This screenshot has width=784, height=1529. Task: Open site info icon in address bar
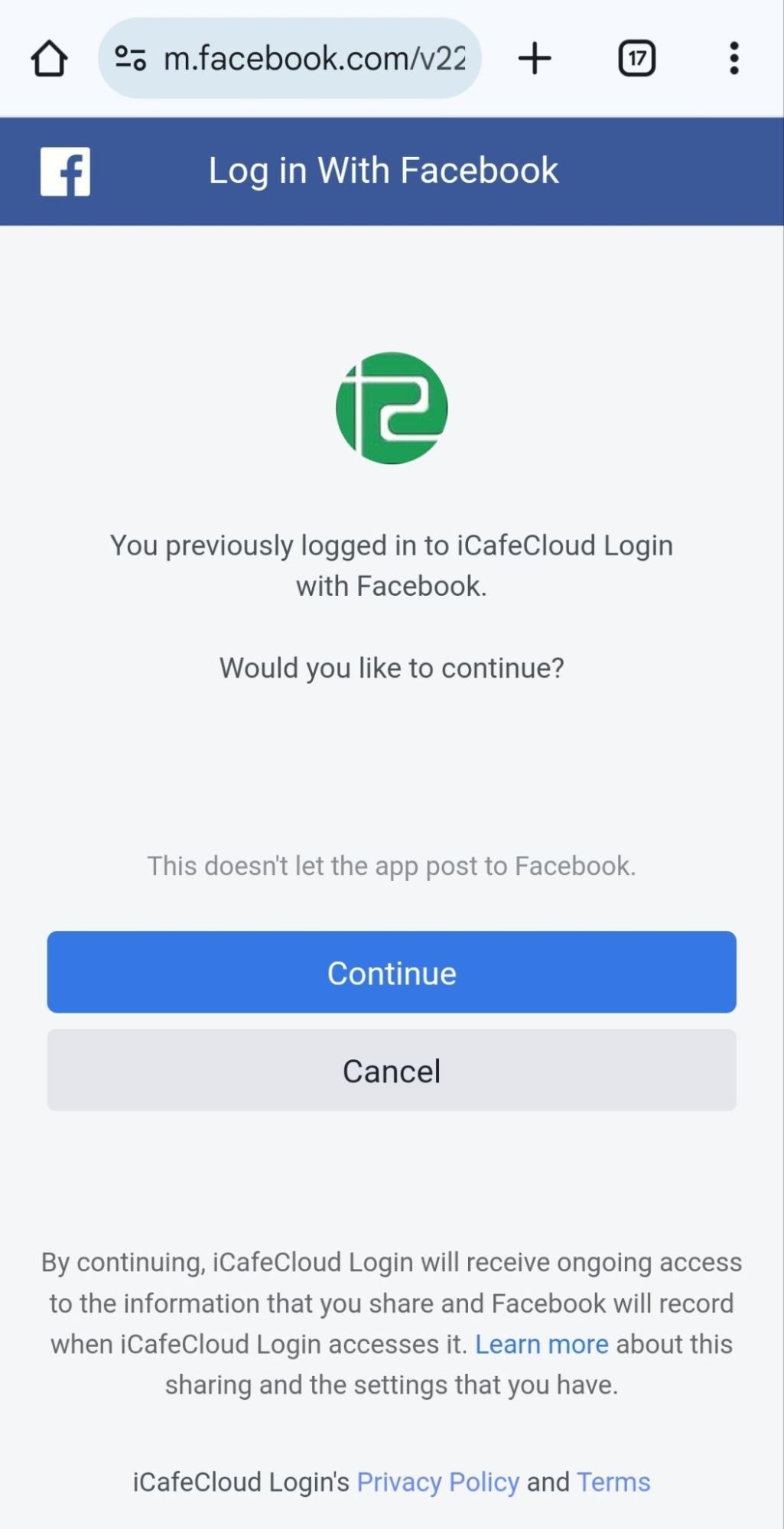[130, 59]
